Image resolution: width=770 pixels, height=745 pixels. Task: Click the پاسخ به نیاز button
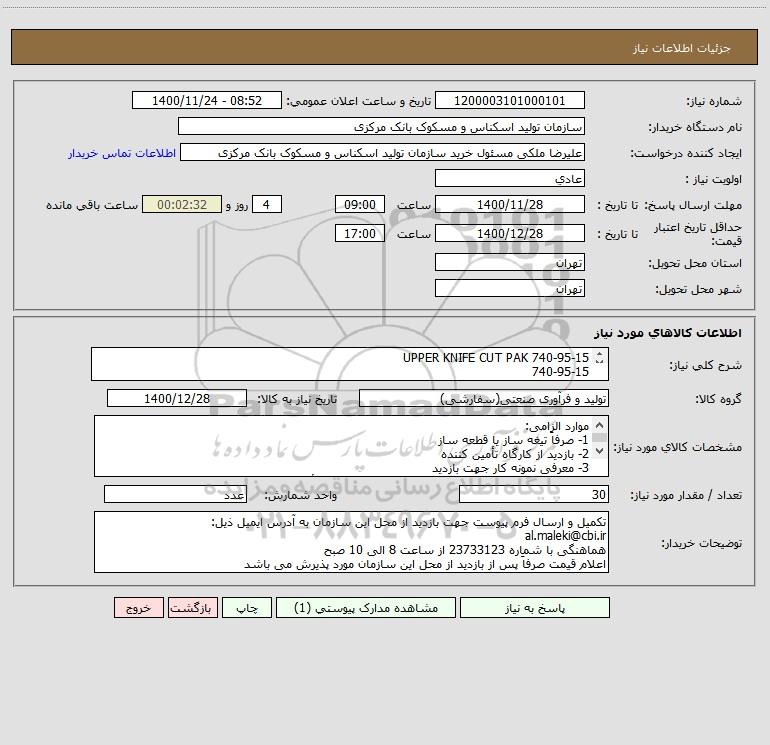pos(535,607)
